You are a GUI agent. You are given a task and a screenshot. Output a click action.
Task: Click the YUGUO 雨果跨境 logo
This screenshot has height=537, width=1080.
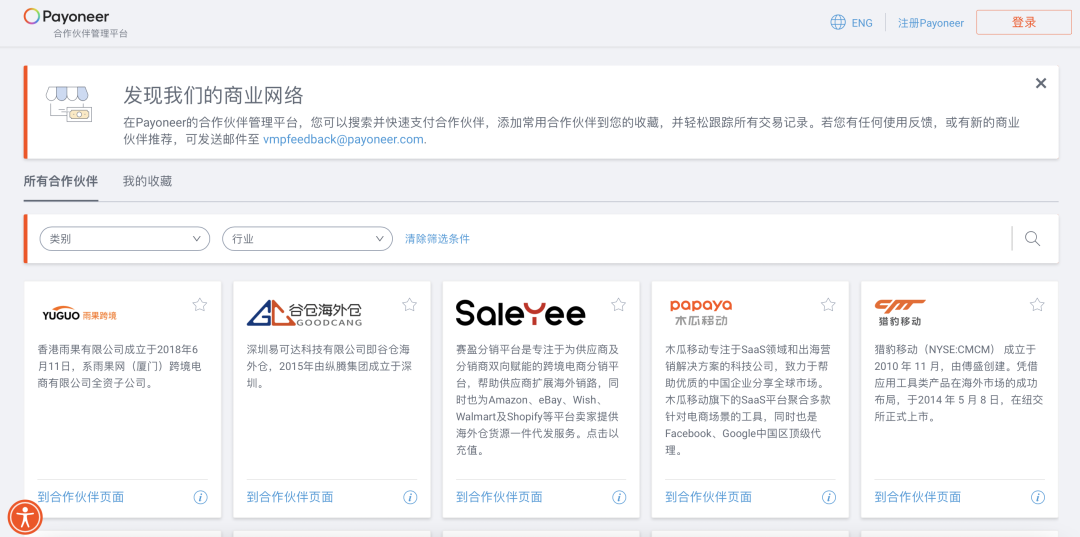click(x=79, y=315)
